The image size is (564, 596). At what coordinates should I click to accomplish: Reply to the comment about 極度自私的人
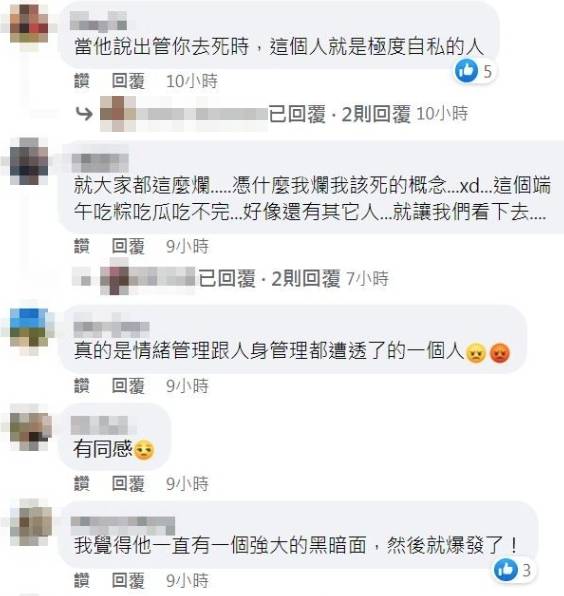pyautogui.click(x=128, y=81)
